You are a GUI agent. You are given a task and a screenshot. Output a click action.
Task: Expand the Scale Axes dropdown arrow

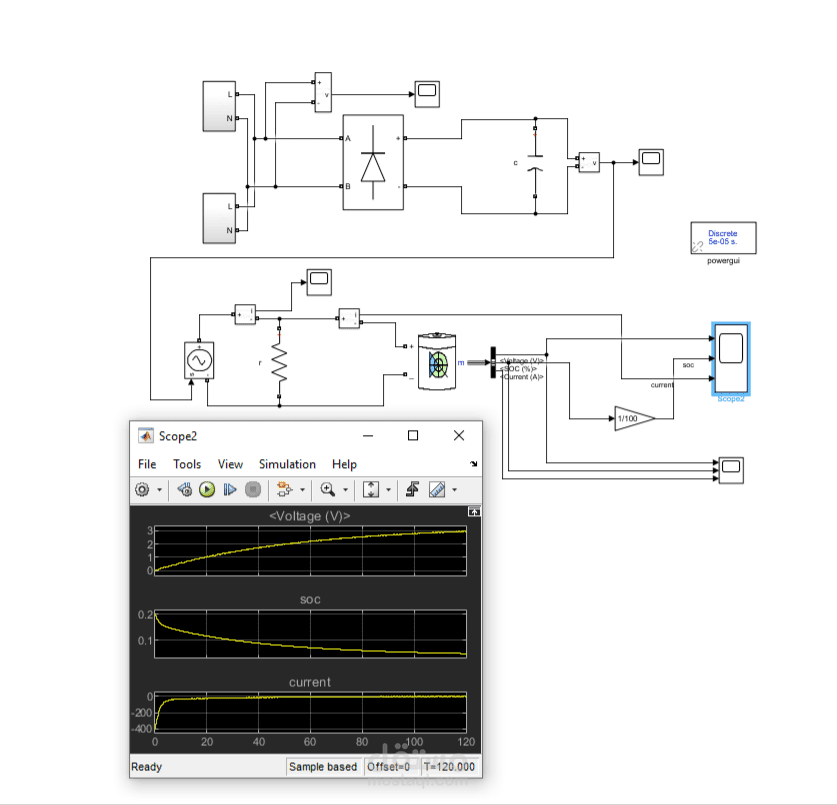coord(388,490)
